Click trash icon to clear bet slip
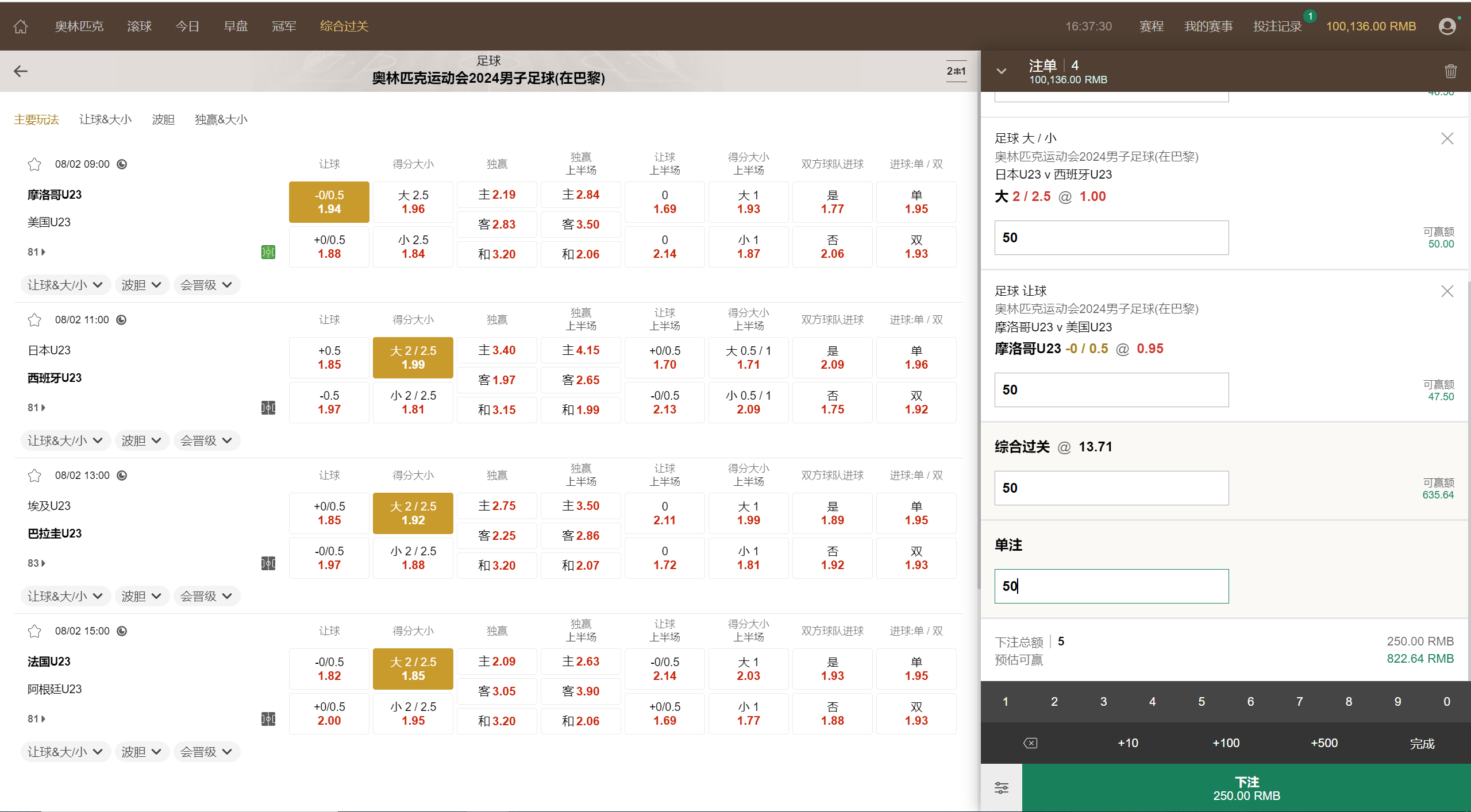Viewport: 1471px width, 812px height. [x=1450, y=71]
